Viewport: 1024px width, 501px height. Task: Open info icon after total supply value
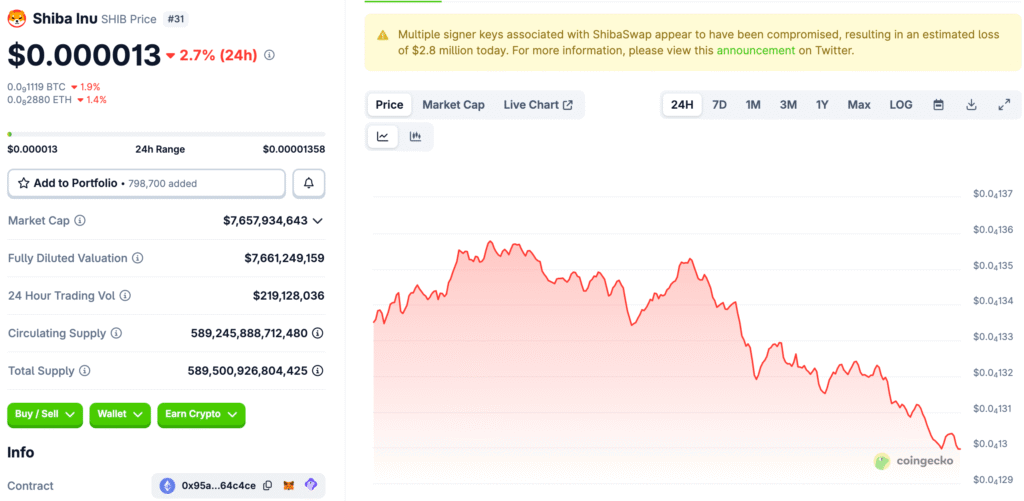point(318,371)
